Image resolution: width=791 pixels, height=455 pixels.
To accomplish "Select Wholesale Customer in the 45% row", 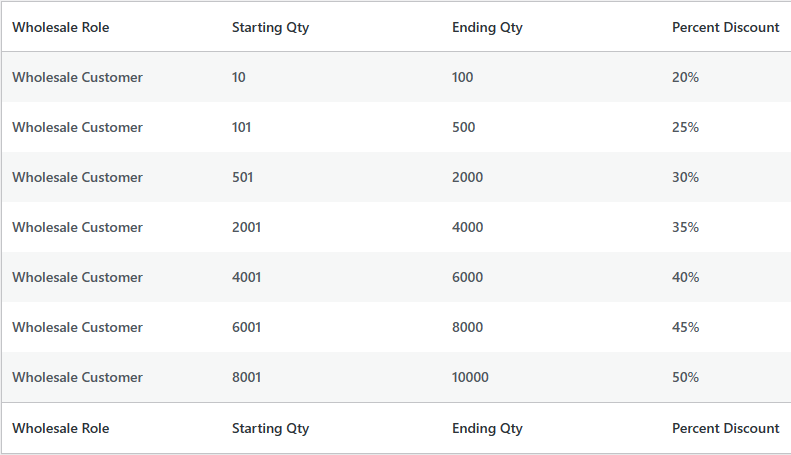I will pos(77,327).
